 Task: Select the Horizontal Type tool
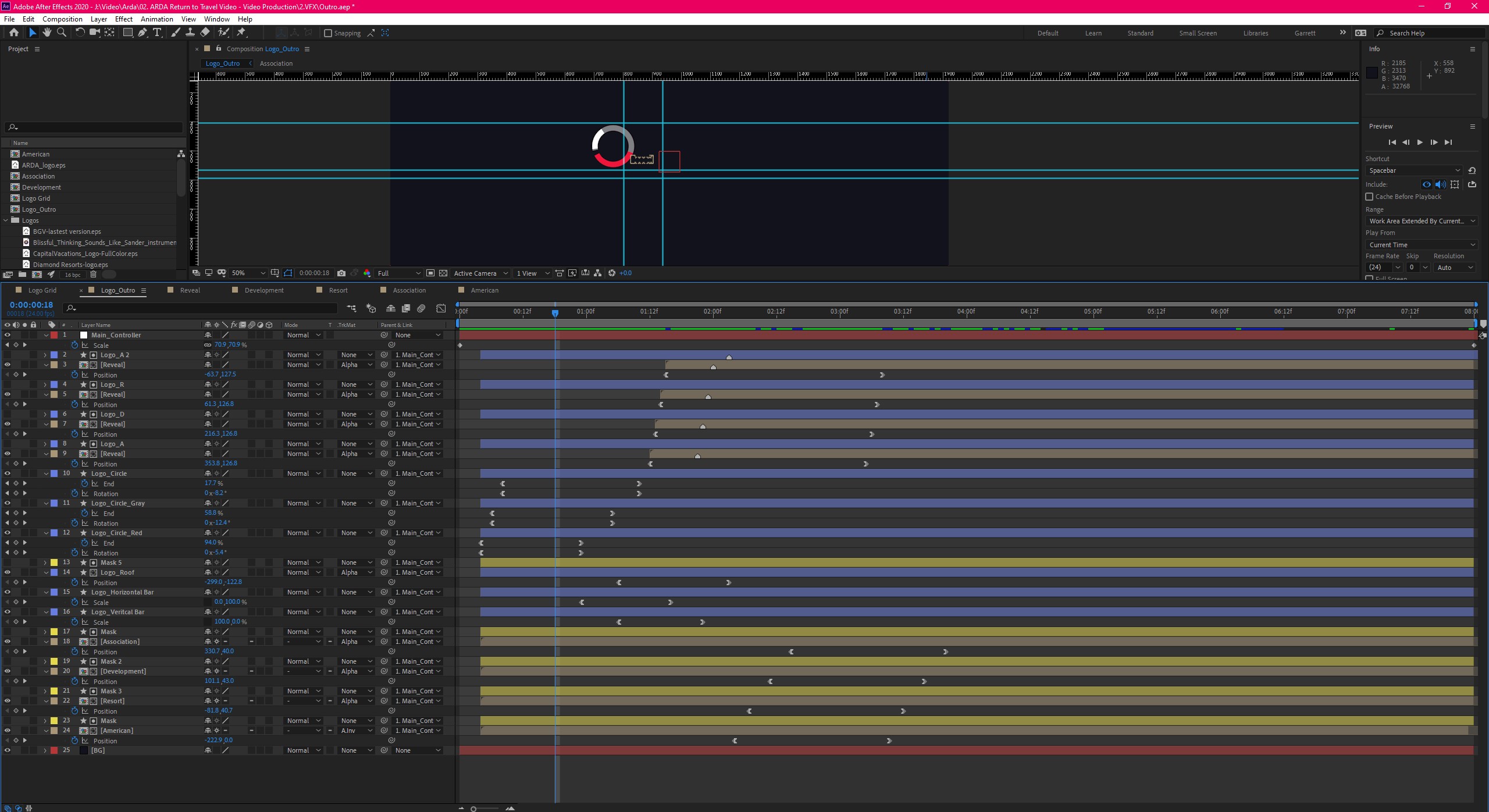pos(157,33)
